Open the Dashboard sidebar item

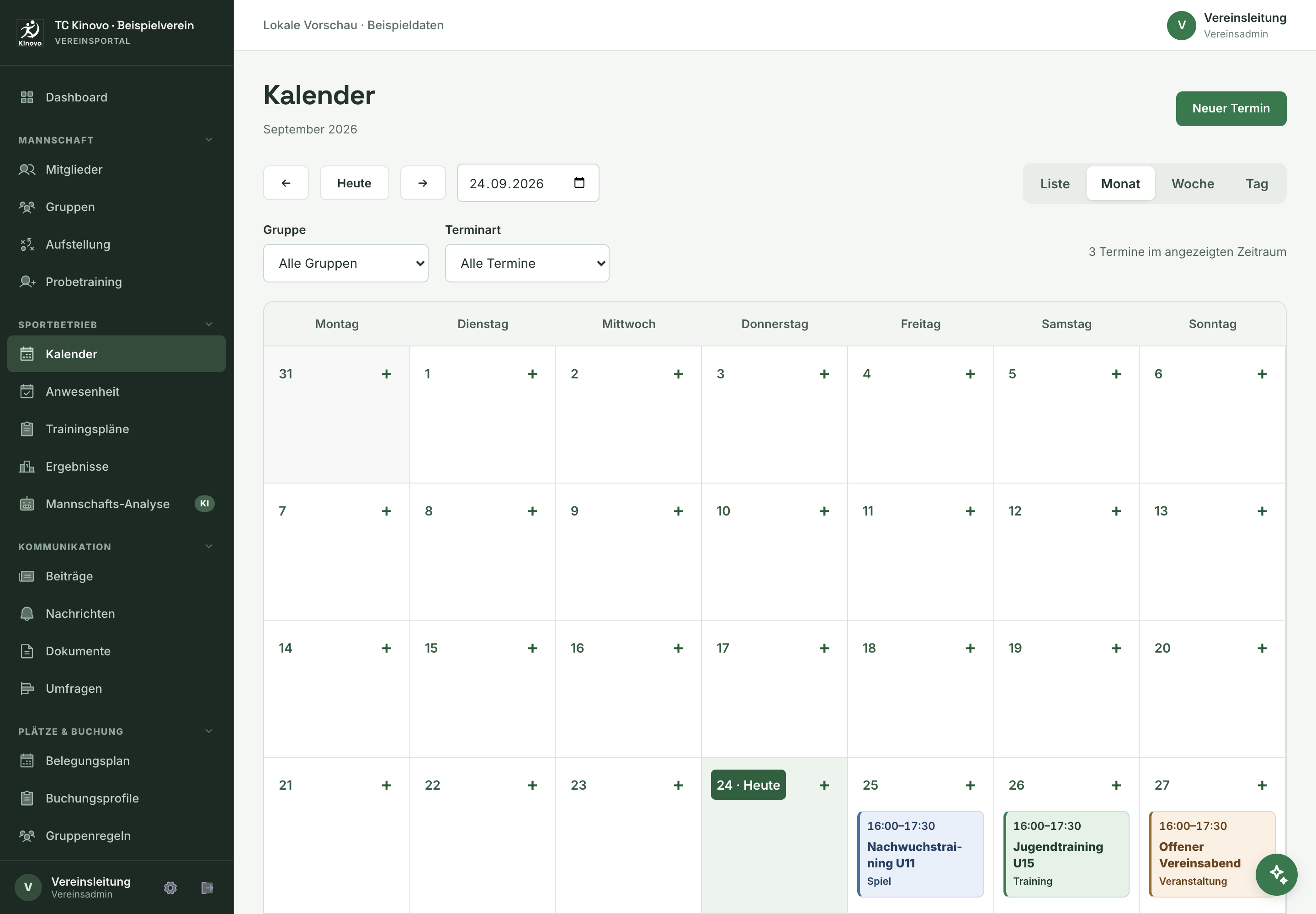coord(116,97)
